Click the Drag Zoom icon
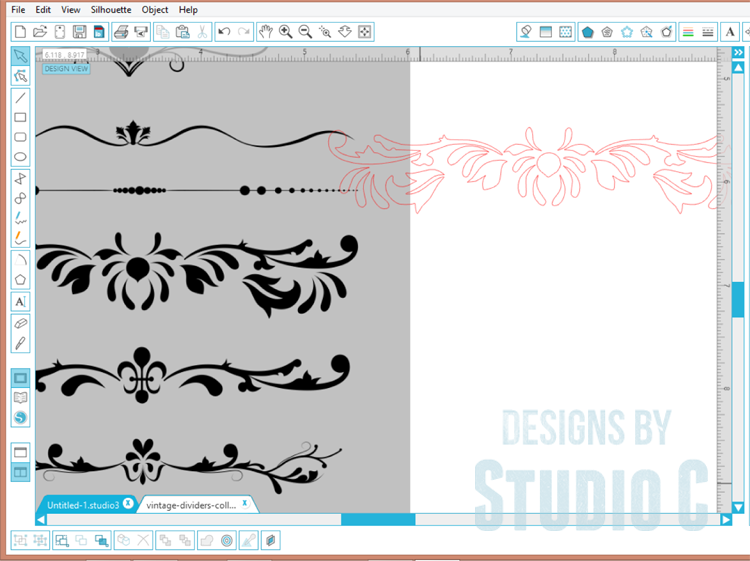 (345, 32)
